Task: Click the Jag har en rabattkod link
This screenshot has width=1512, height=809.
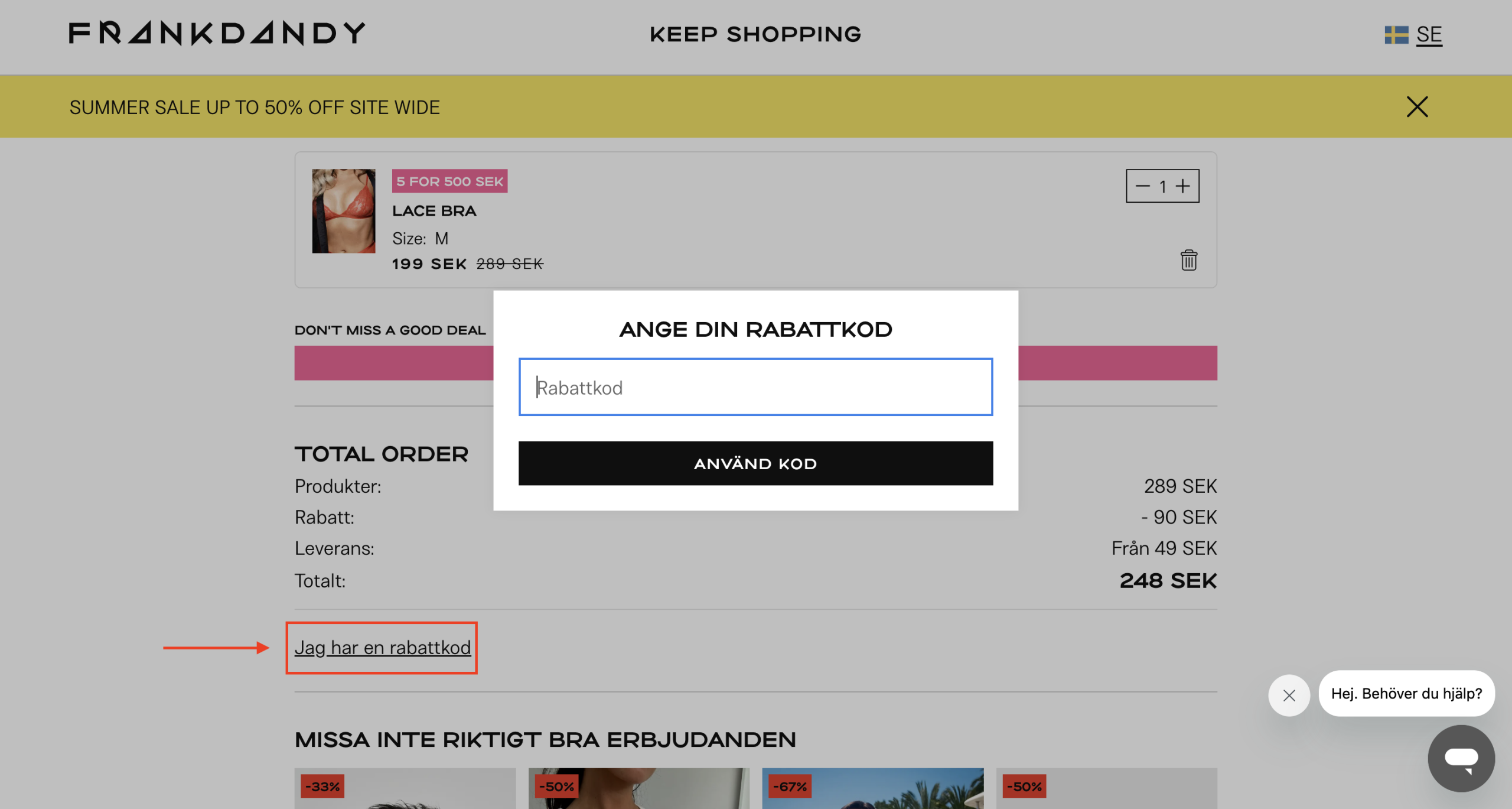Action: coord(382,648)
